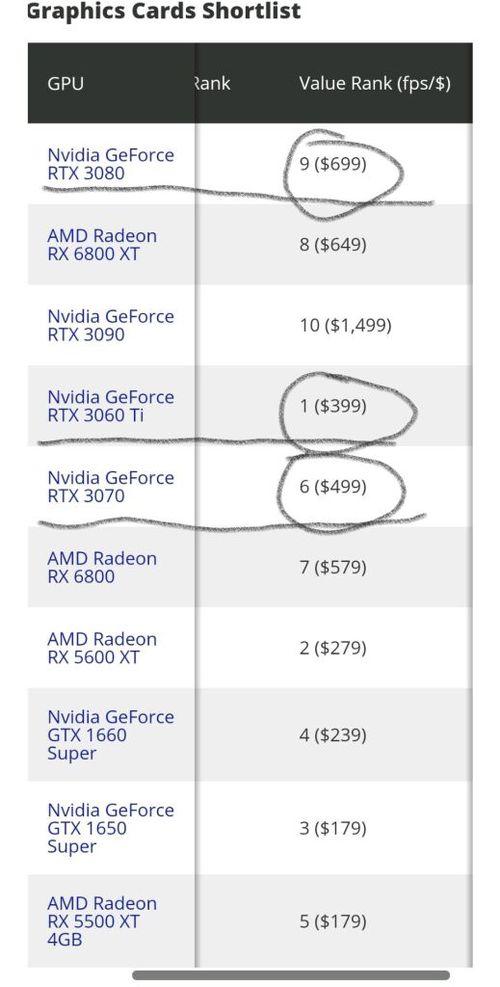
Task: Select the GPU column header
Action: coord(65,83)
